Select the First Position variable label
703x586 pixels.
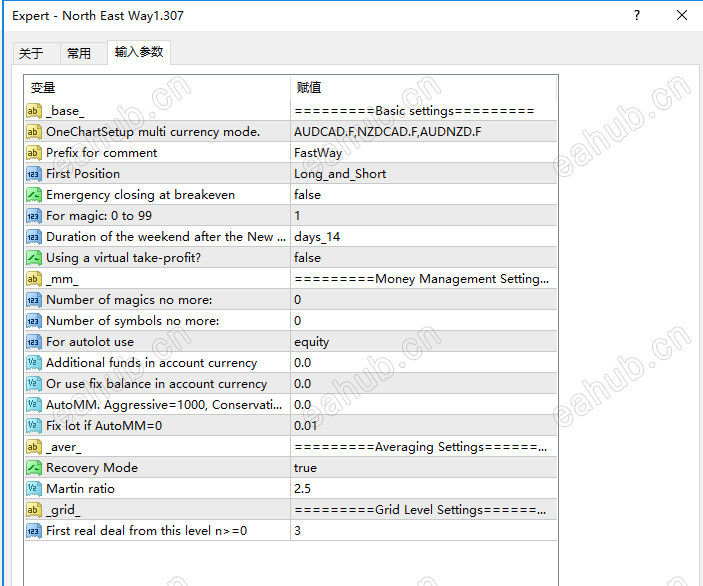coord(83,174)
